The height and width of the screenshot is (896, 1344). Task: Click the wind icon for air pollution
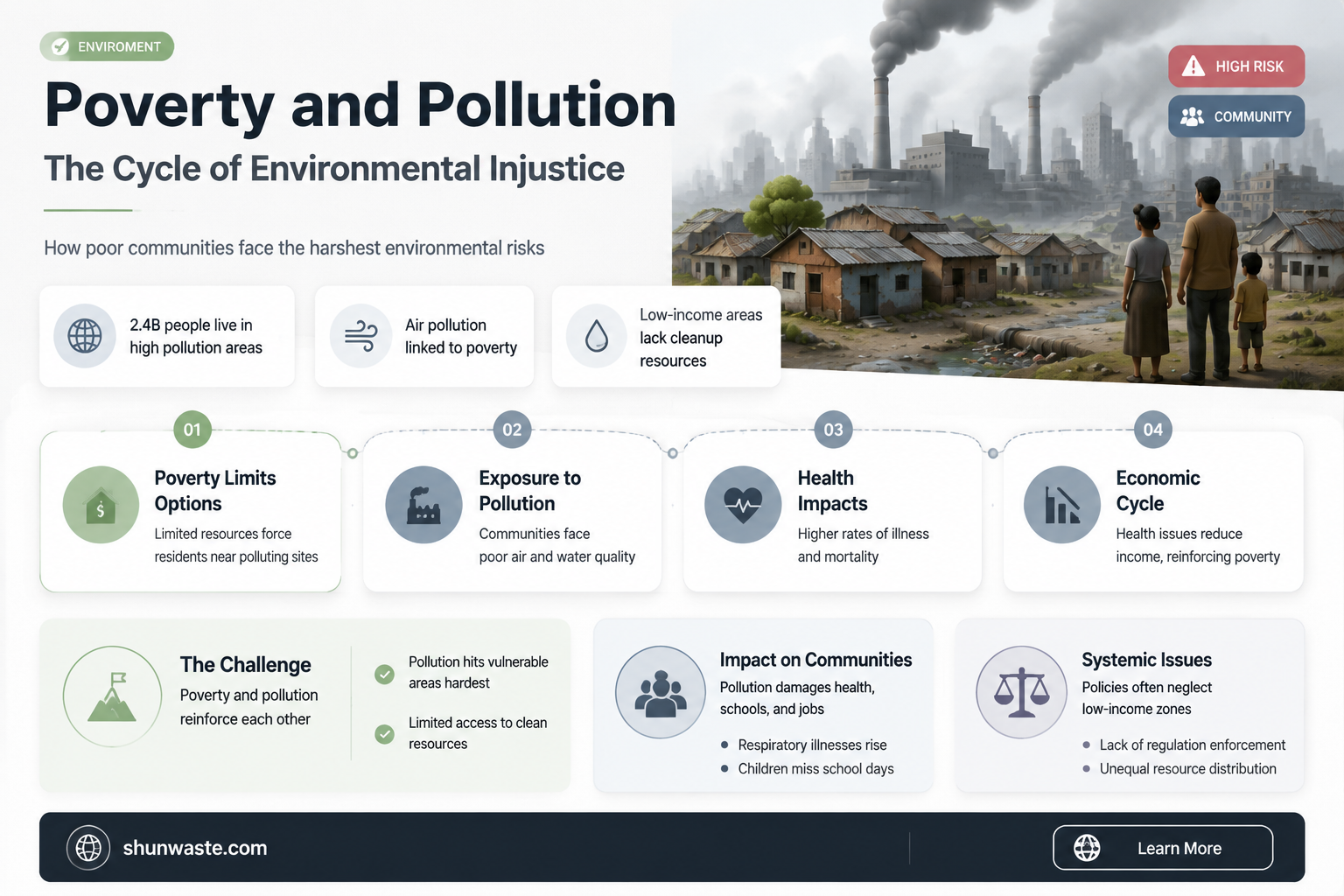[x=360, y=336]
